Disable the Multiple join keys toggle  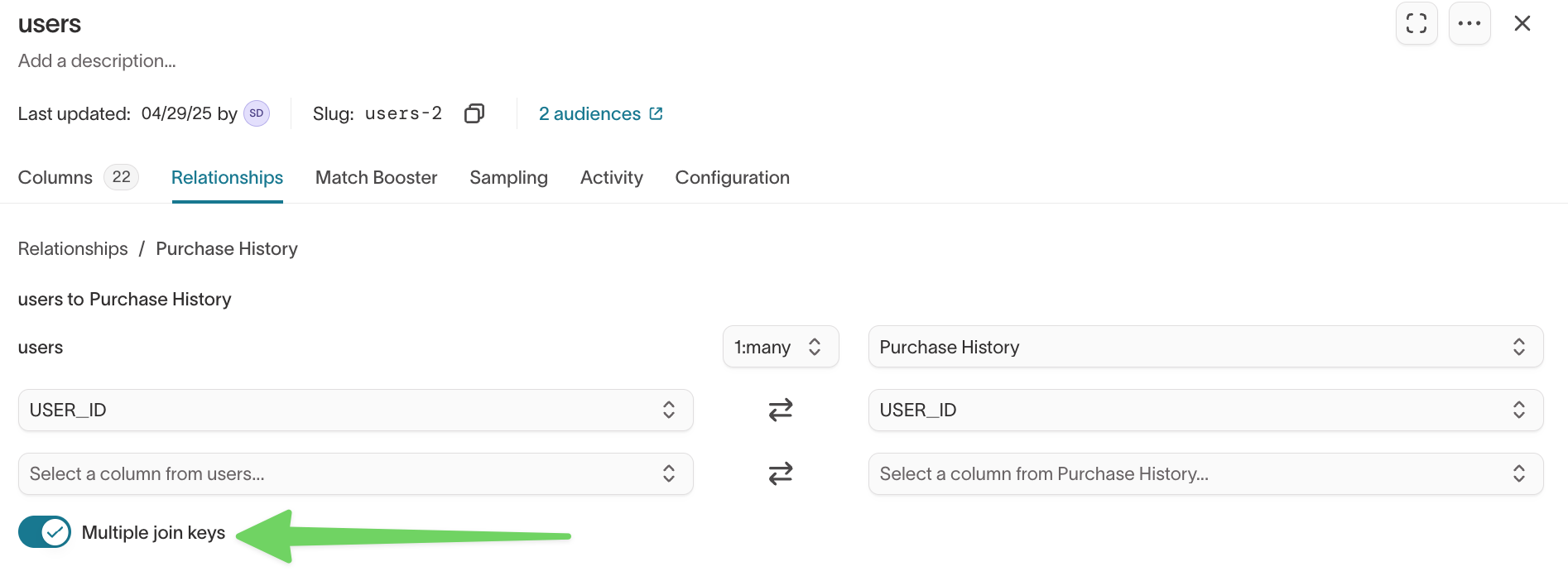point(45,532)
